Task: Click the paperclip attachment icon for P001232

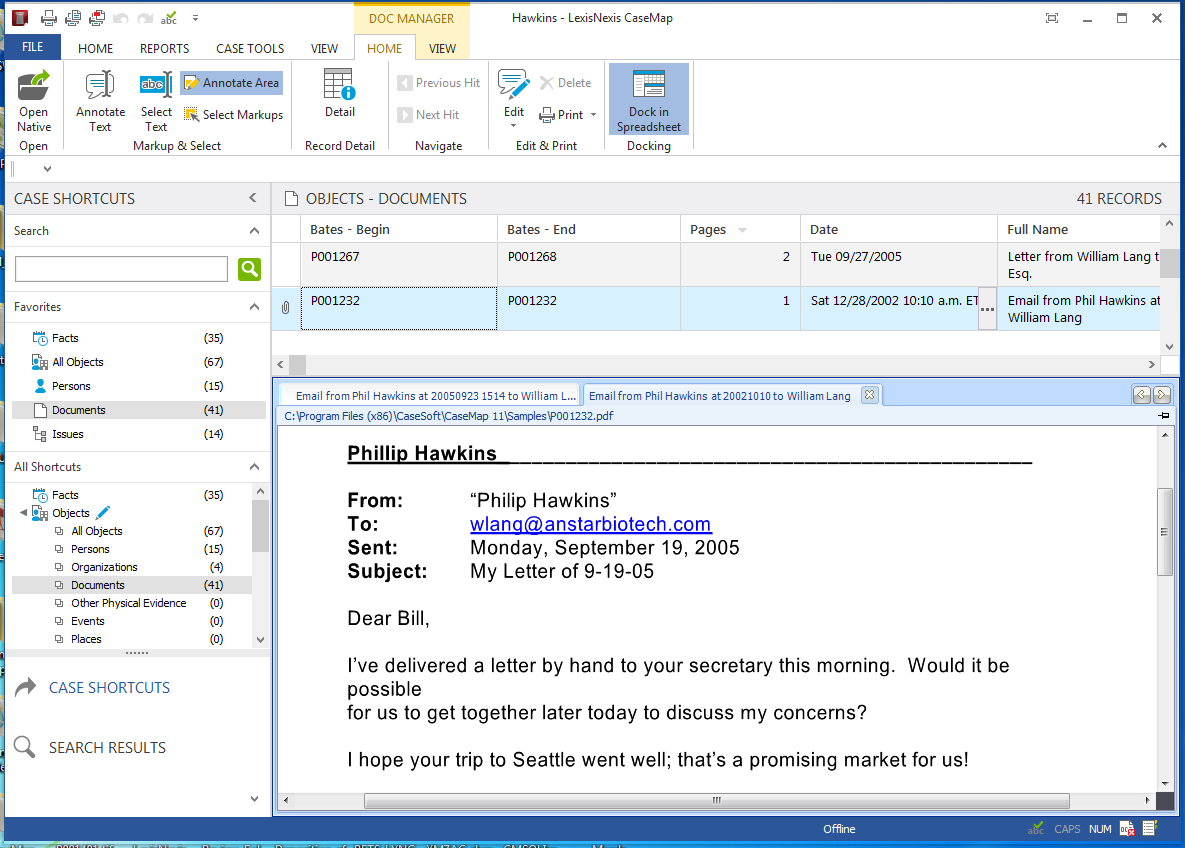Action: click(x=286, y=308)
